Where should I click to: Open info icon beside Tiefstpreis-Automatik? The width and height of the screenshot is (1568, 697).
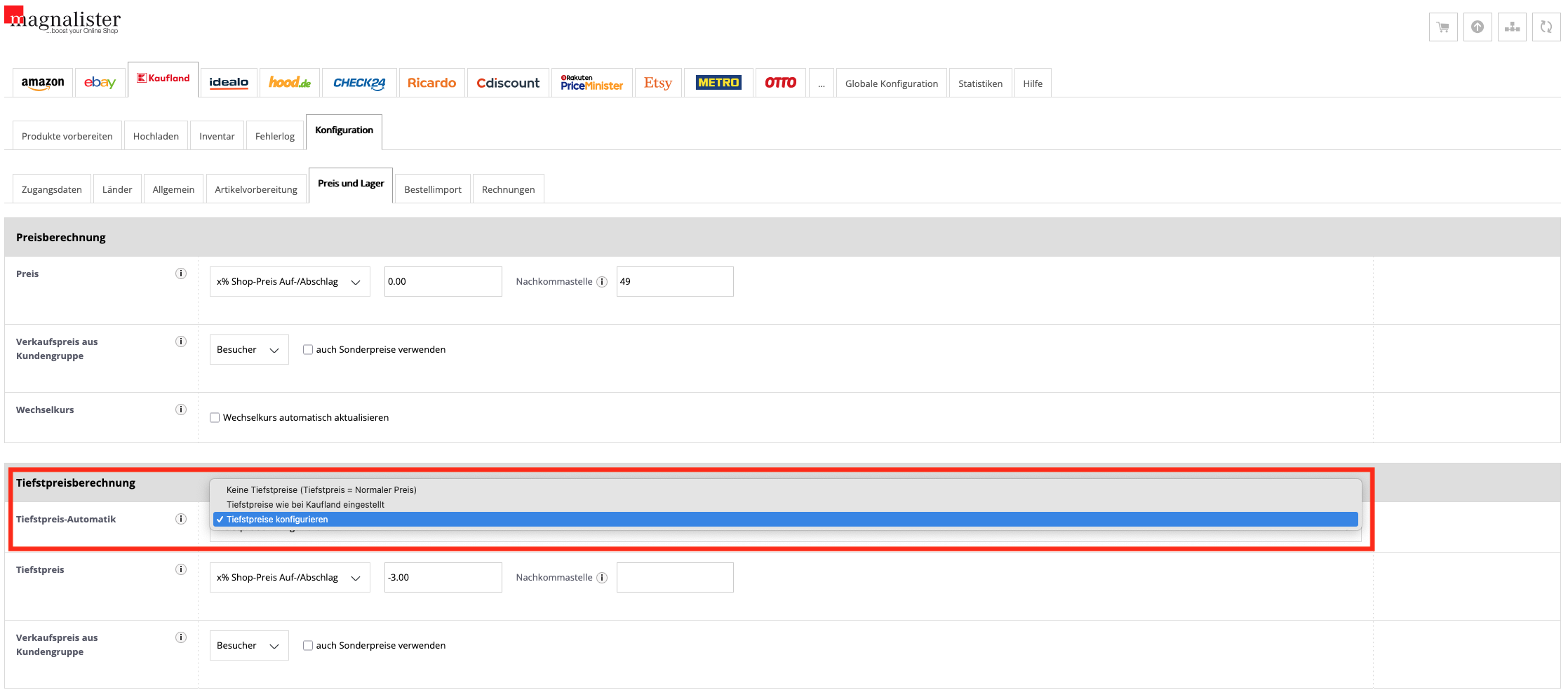(x=181, y=519)
